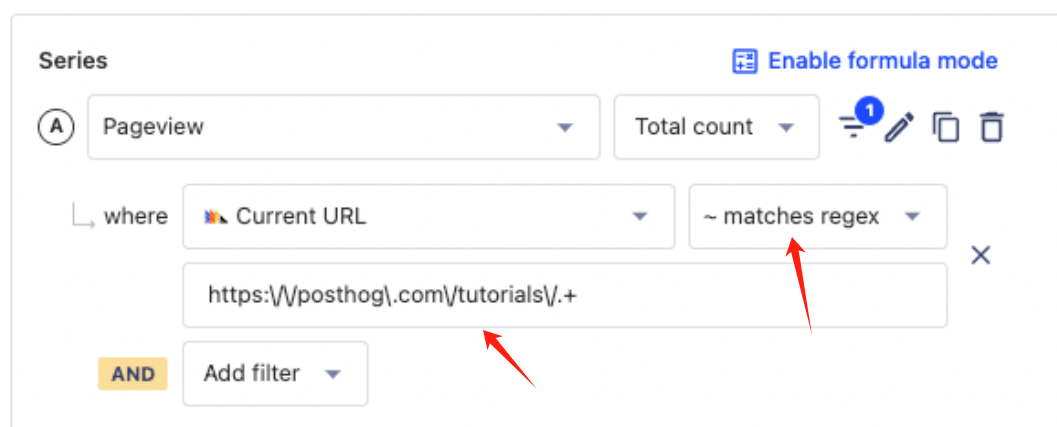Duplicate series A with the copy icon
Viewport: 1057px width, 427px height.
945,127
